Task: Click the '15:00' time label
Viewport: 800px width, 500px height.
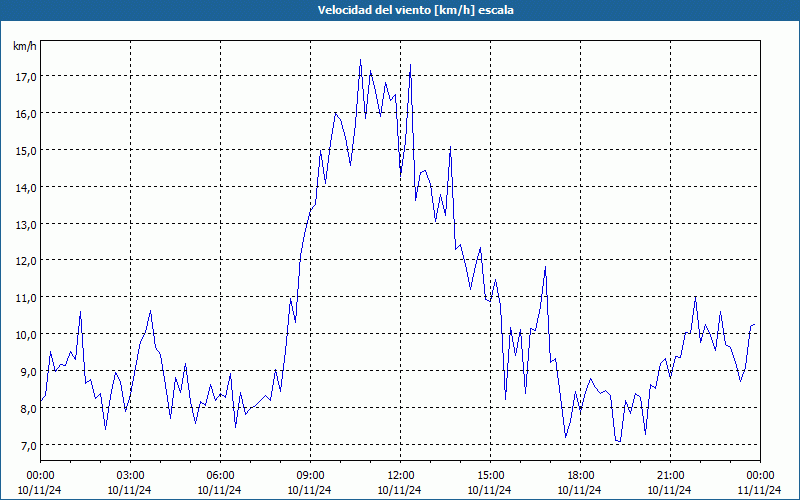Action: coord(490,476)
